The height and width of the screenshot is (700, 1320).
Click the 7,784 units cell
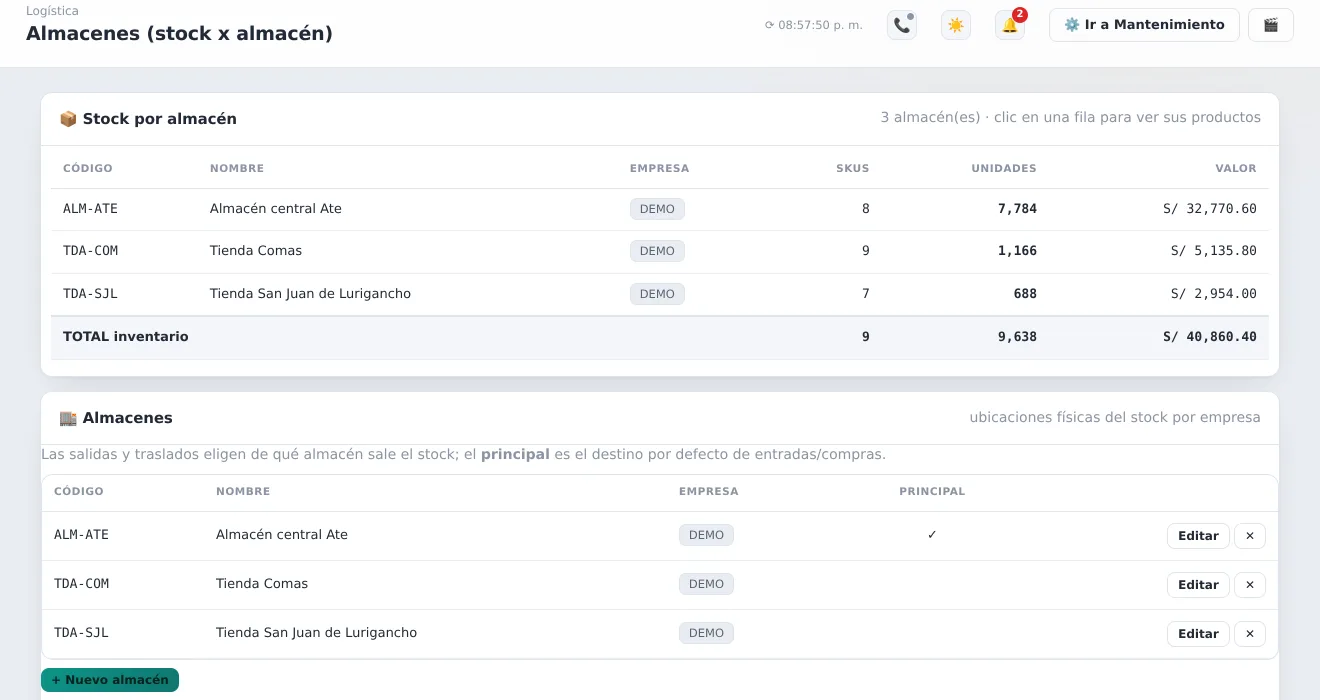[1017, 209]
